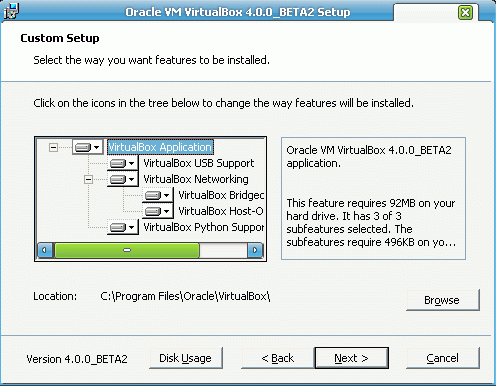The width and height of the screenshot is (496, 386).
Task: Click the installer icon in title bar
Action: coord(11,11)
